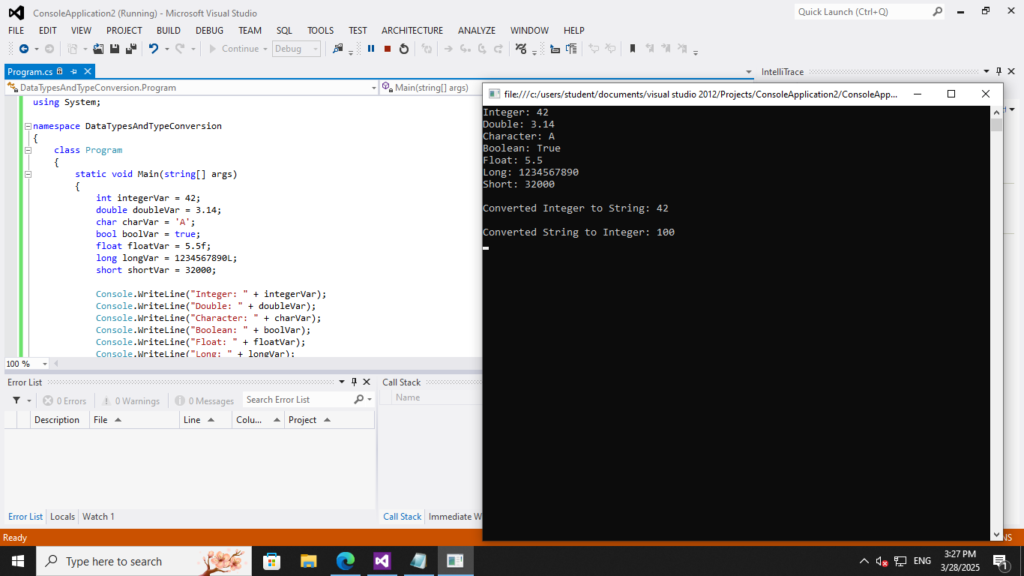Open the BUILD menu
The width and height of the screenshot is (1024, 576).
(168, 30)
